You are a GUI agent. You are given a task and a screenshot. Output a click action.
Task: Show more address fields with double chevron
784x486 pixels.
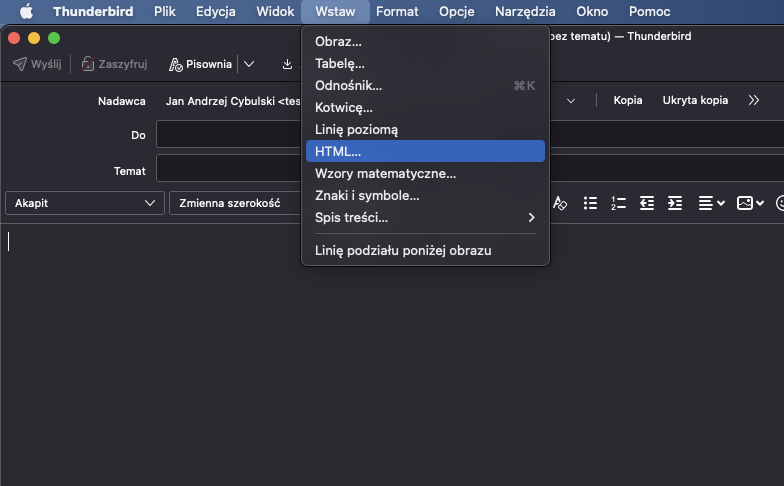coord(753,100)
